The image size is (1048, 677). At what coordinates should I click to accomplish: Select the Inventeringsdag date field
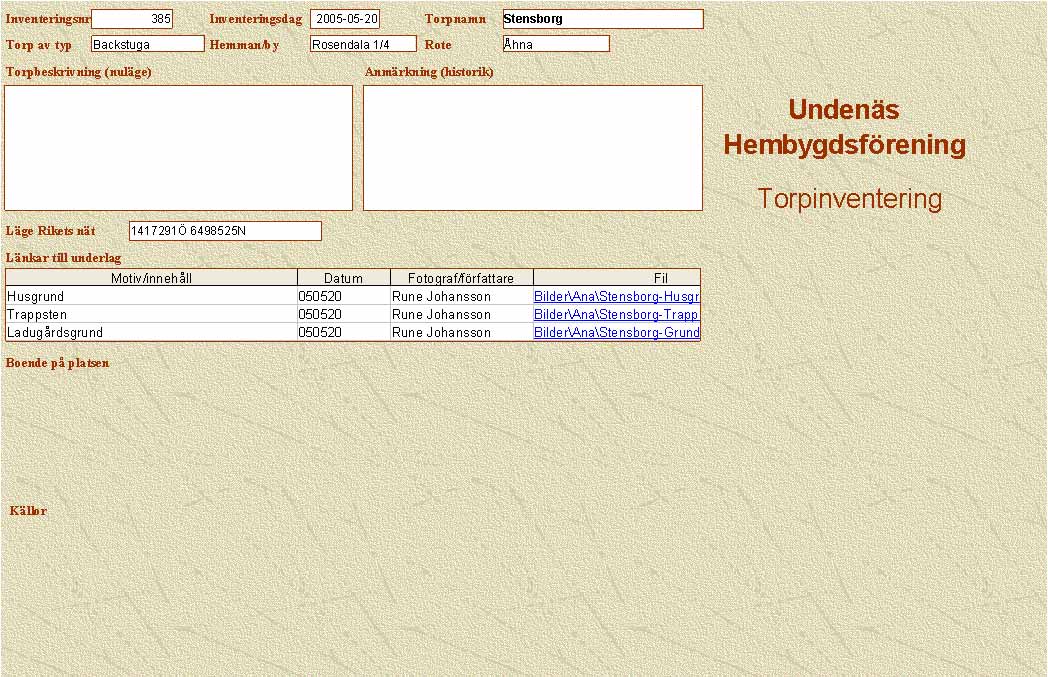tap(345, 19)
